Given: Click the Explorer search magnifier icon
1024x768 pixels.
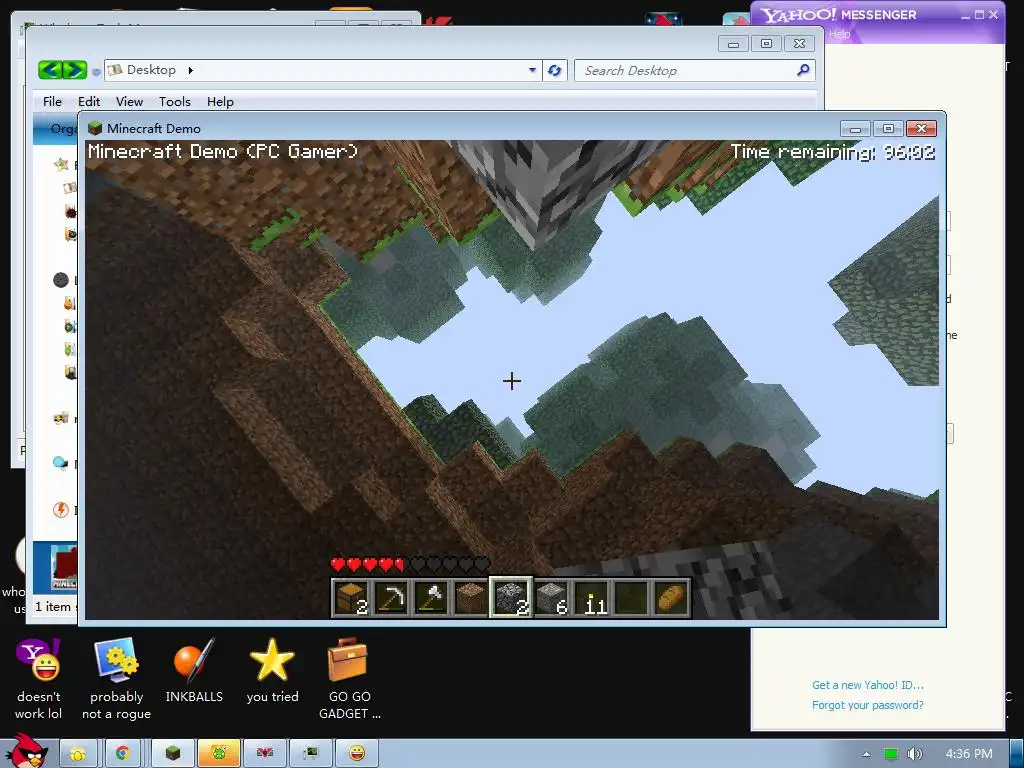Looking at the screenshot, I should coord(803,70).
